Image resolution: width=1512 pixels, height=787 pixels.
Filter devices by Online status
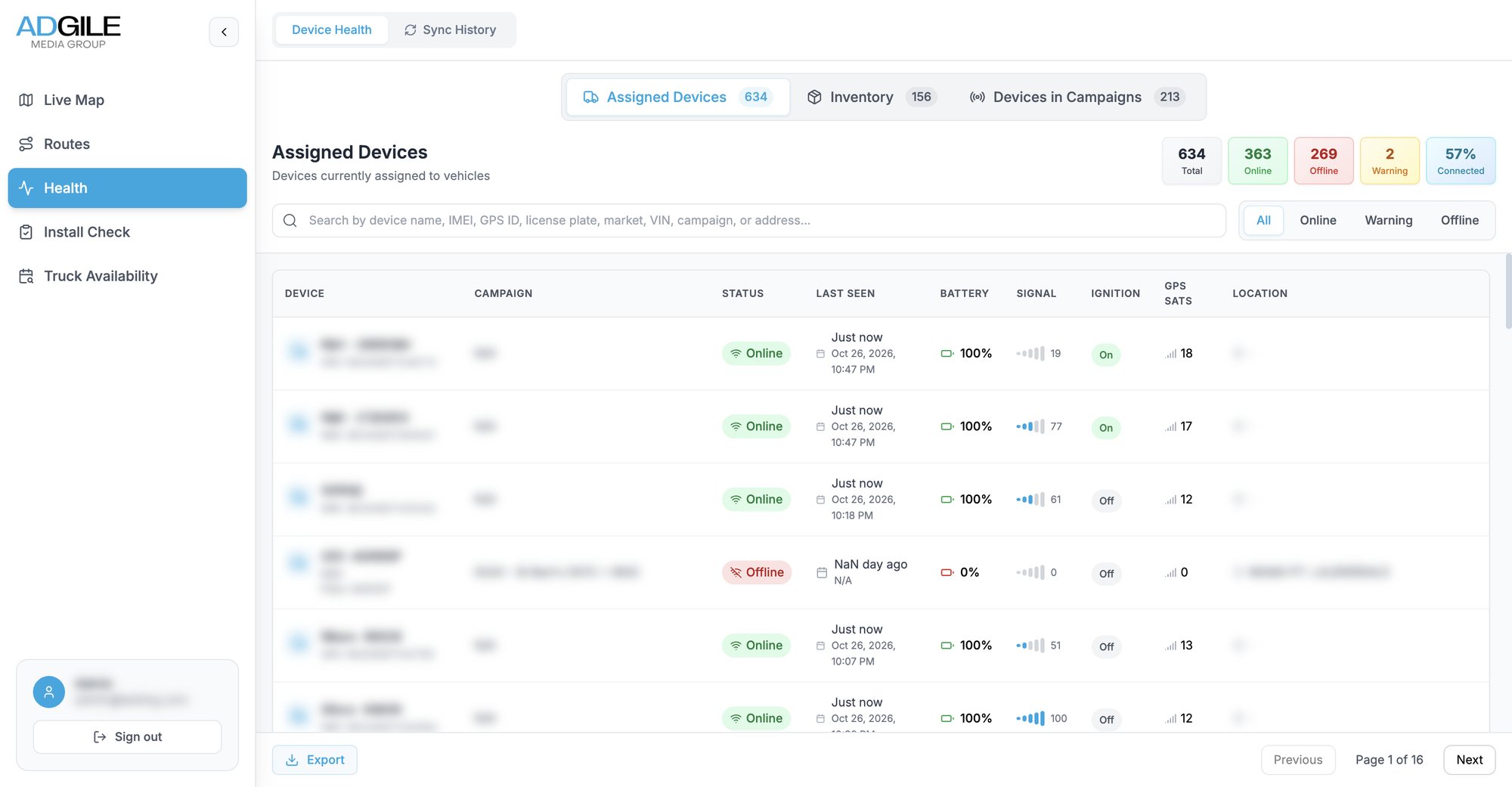1318,220
